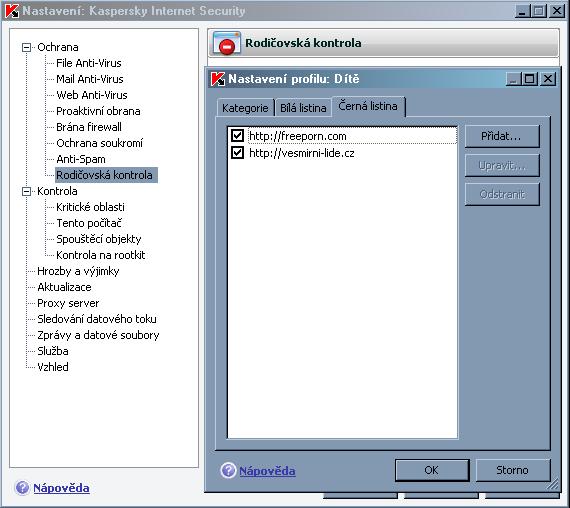Select the Kontrola tree label

coord(57,191)
